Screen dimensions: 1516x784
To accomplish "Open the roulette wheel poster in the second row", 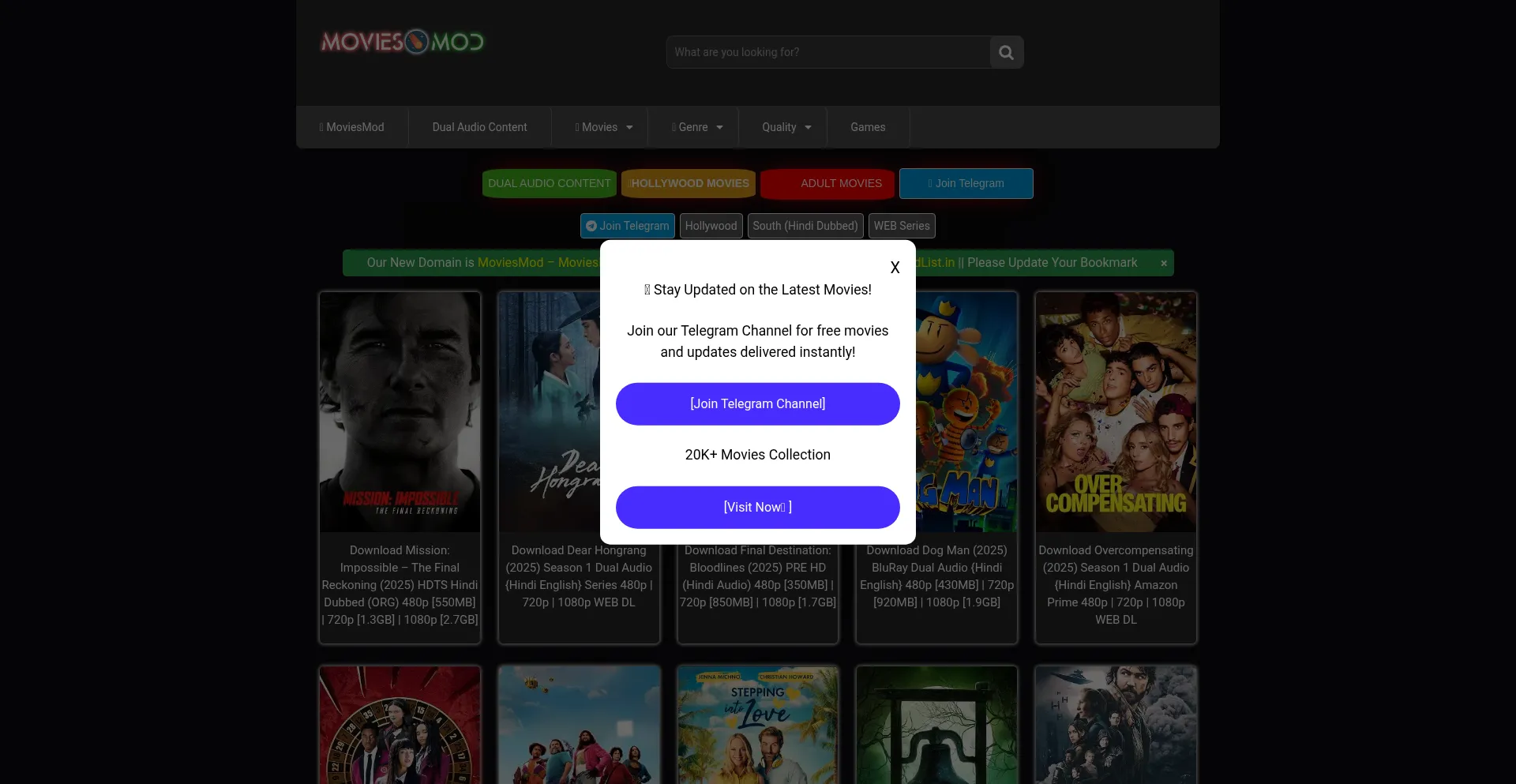I will pyautogui.click(x=400, y=726).
